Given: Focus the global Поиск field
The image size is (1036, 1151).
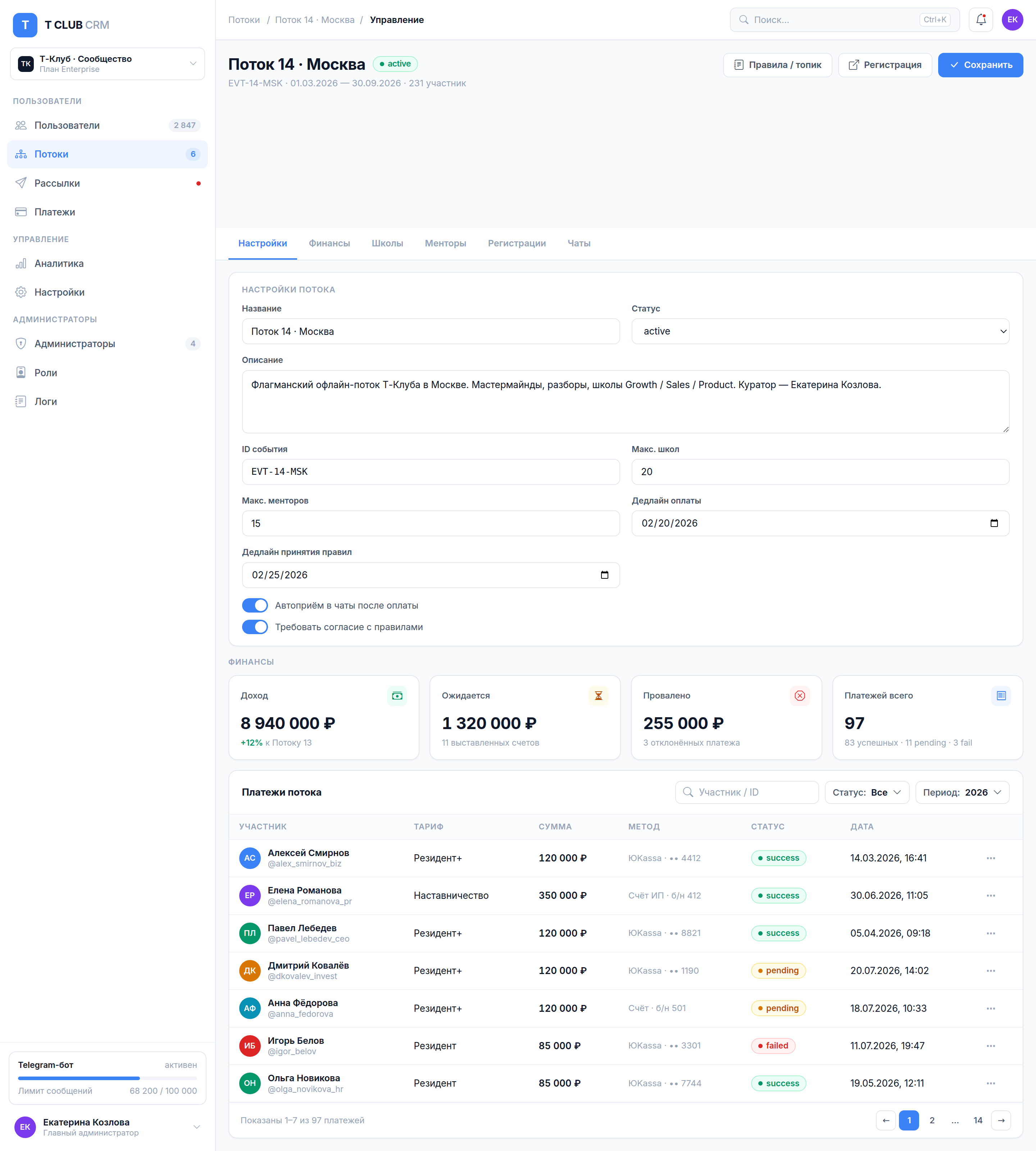Looking at the screenshot, I should (845, 20).
